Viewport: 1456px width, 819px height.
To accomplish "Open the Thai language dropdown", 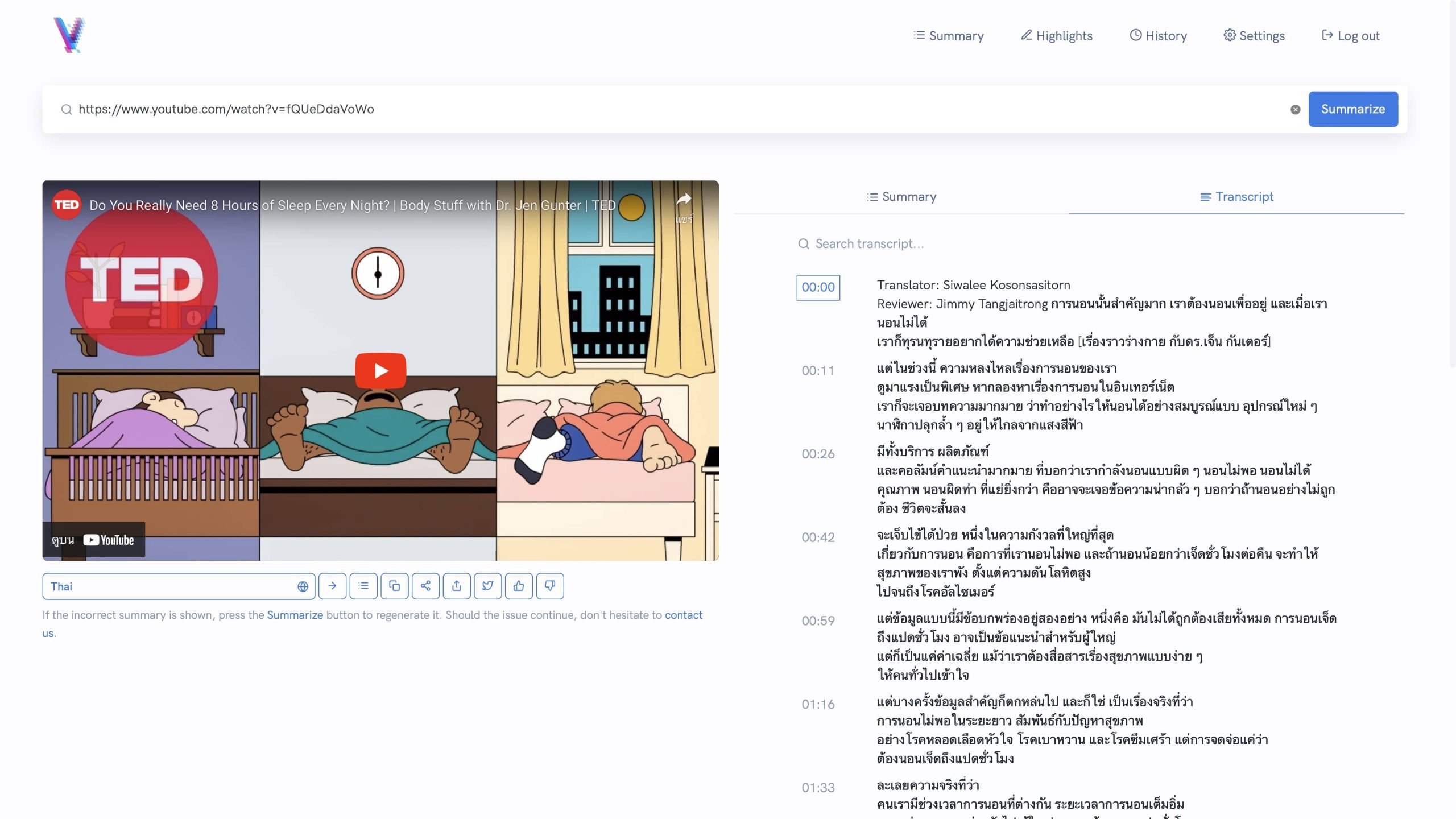I will (179, 586).
